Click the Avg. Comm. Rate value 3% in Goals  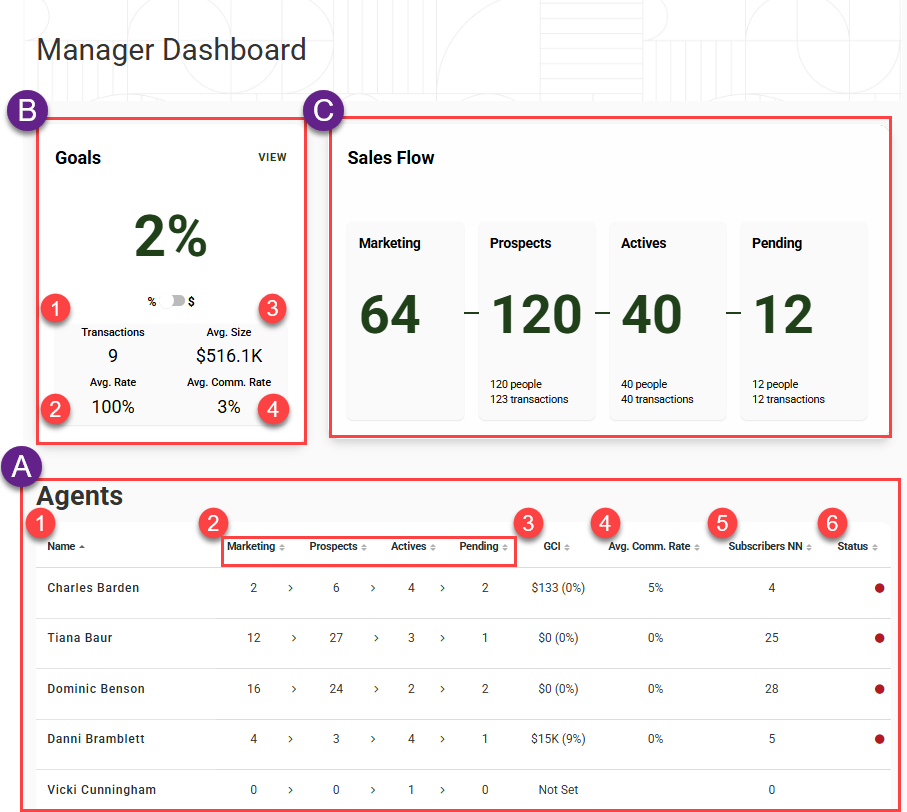coord(229,407)
